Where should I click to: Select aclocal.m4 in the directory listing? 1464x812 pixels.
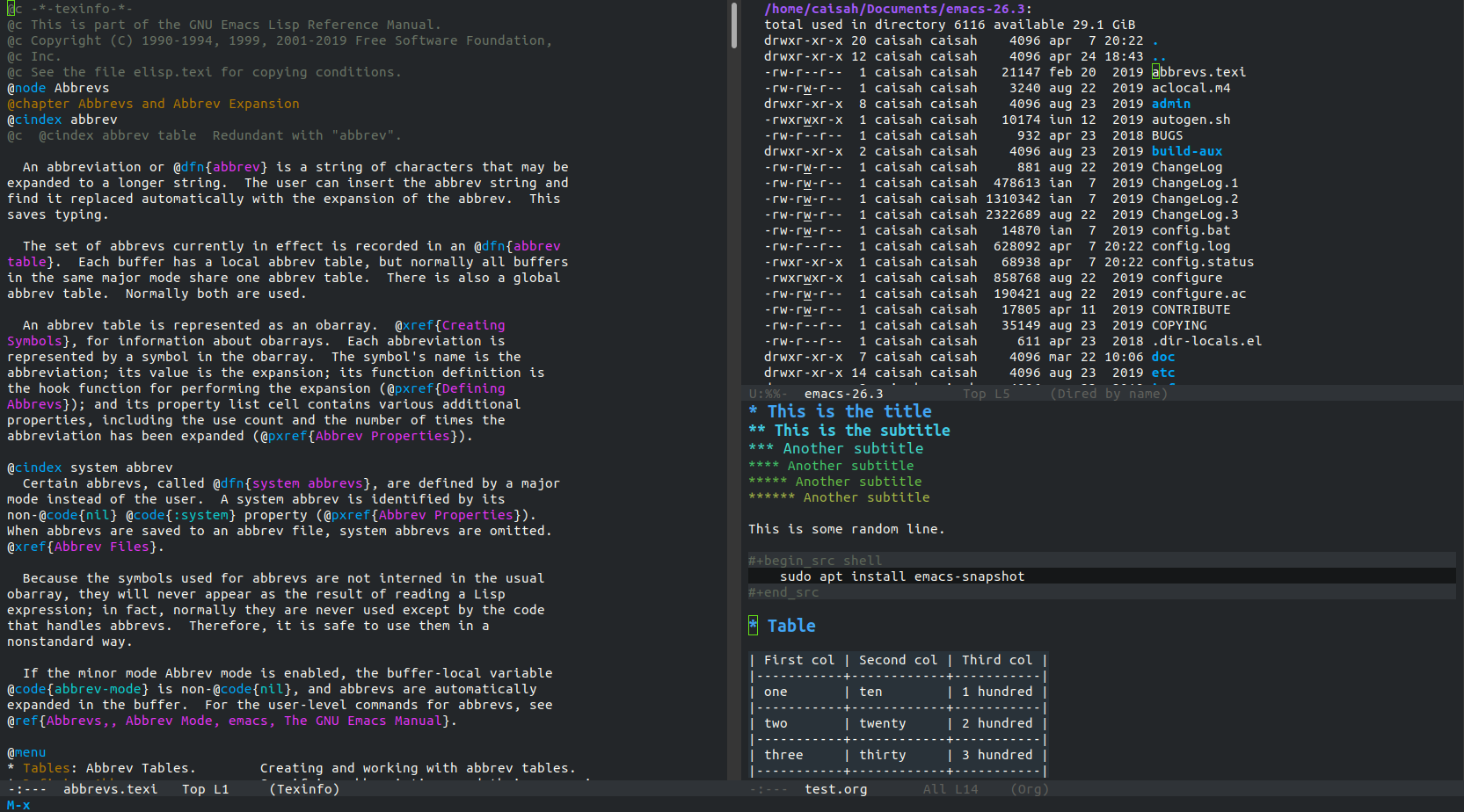click(1191, 88)
